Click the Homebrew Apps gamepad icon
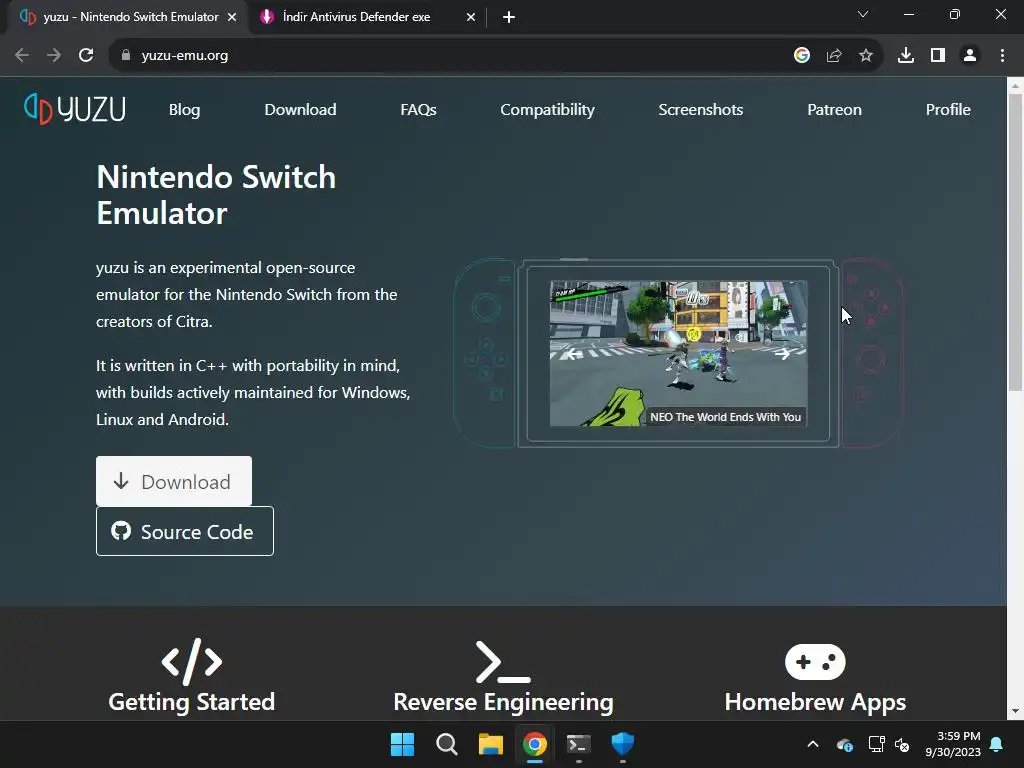1024x768 pixels. pyautogui.click(x=815, y=662)
